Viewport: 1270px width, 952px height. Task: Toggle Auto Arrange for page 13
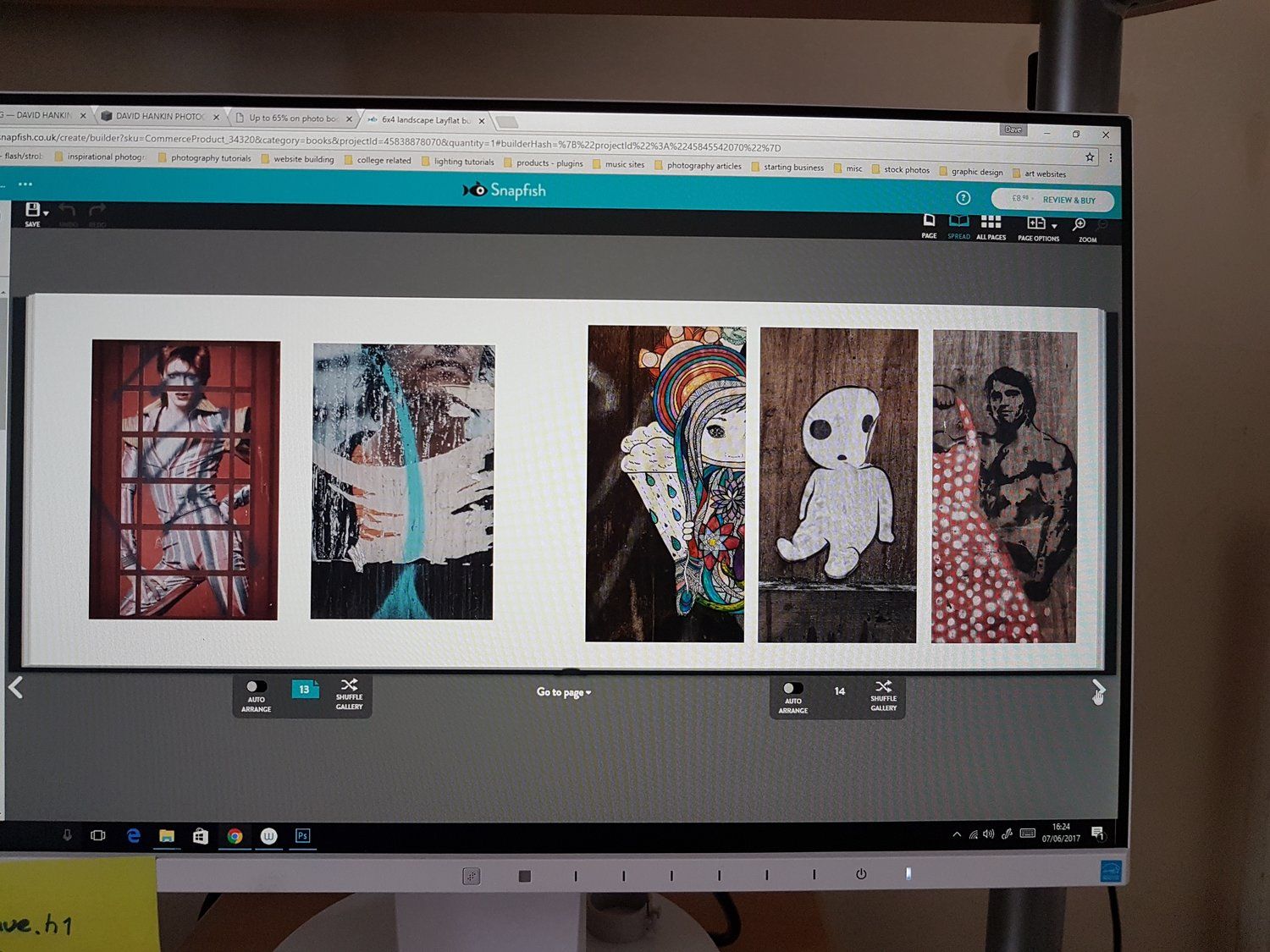256,686
